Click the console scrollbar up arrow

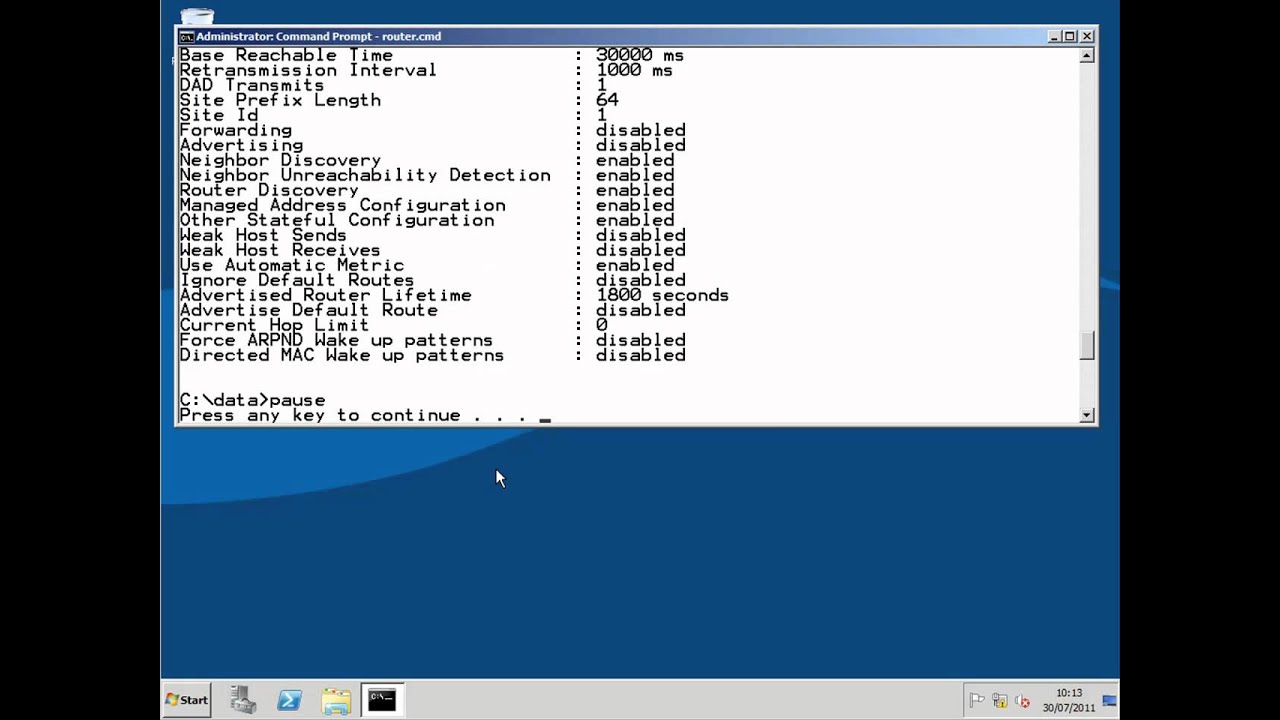tap(1087, 56)
